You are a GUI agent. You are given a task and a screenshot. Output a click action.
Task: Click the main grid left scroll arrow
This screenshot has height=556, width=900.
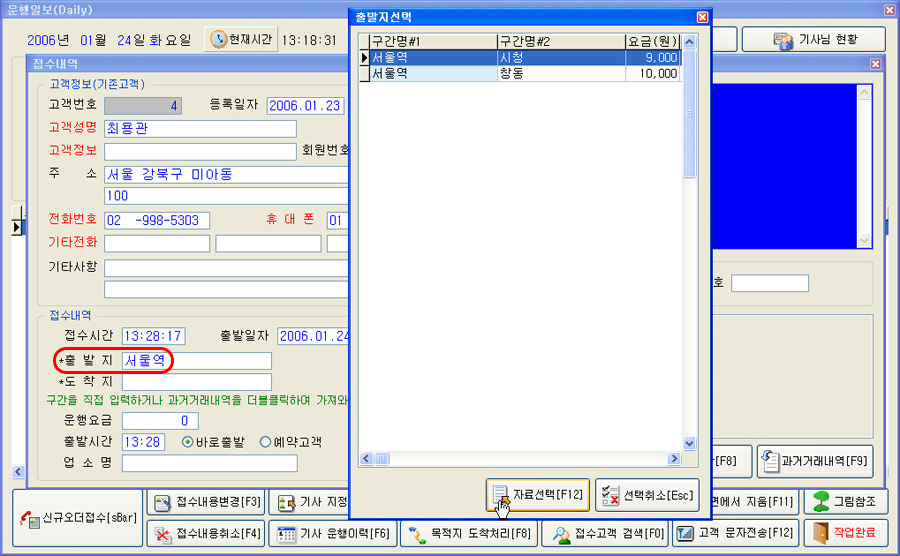(18, 472)
